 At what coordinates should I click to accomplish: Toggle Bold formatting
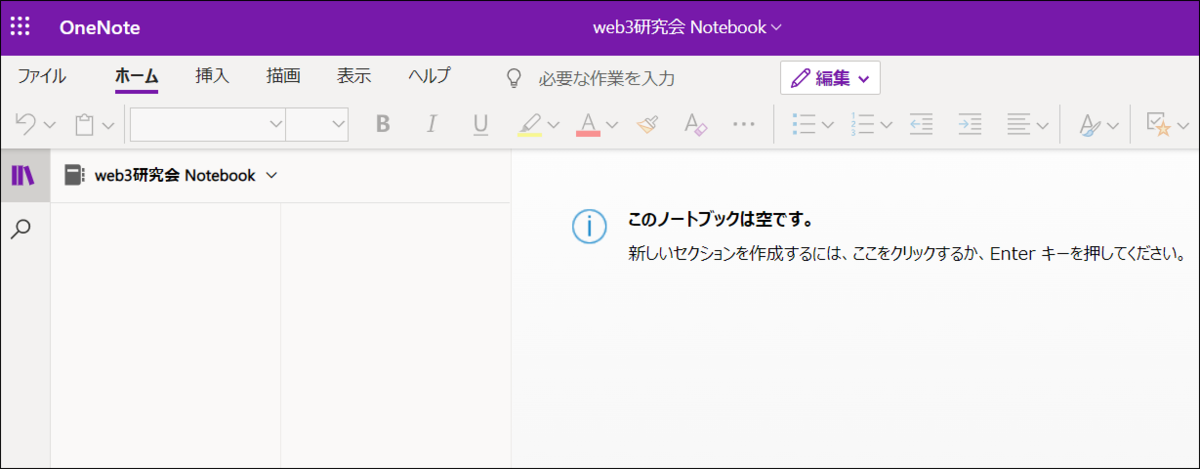(382, 124)
